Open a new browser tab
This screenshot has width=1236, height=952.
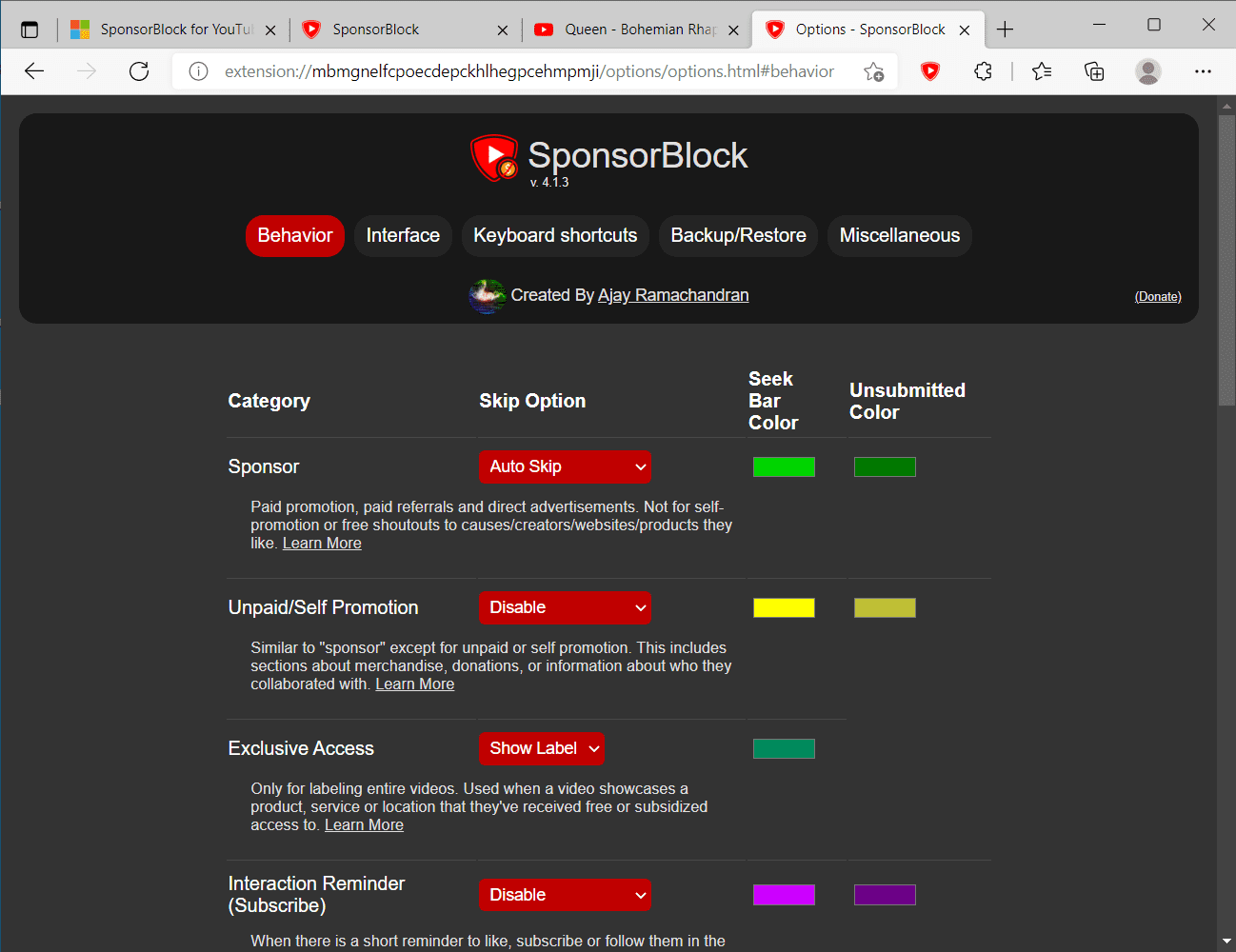tap(1005, 30)
